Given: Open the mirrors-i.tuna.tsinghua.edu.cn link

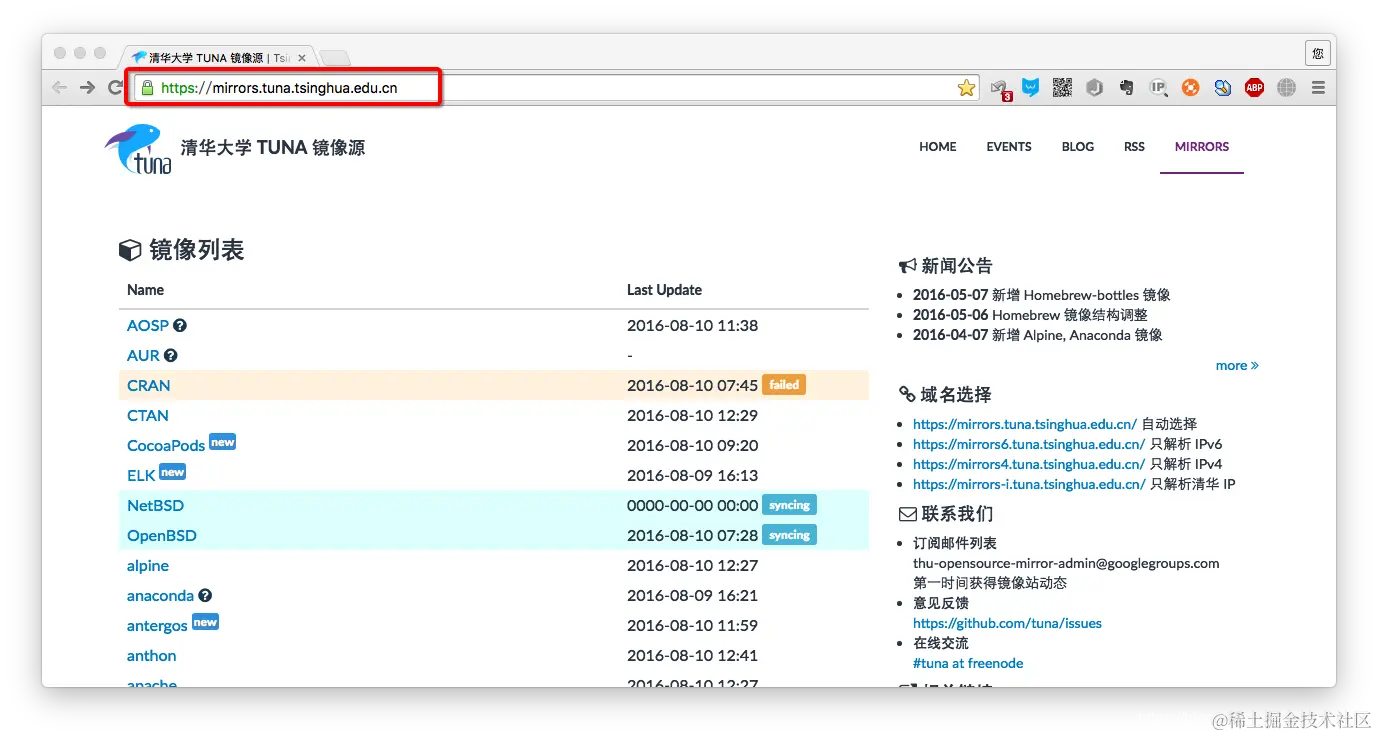Looking at the screenshot, I should (1029, 484).
